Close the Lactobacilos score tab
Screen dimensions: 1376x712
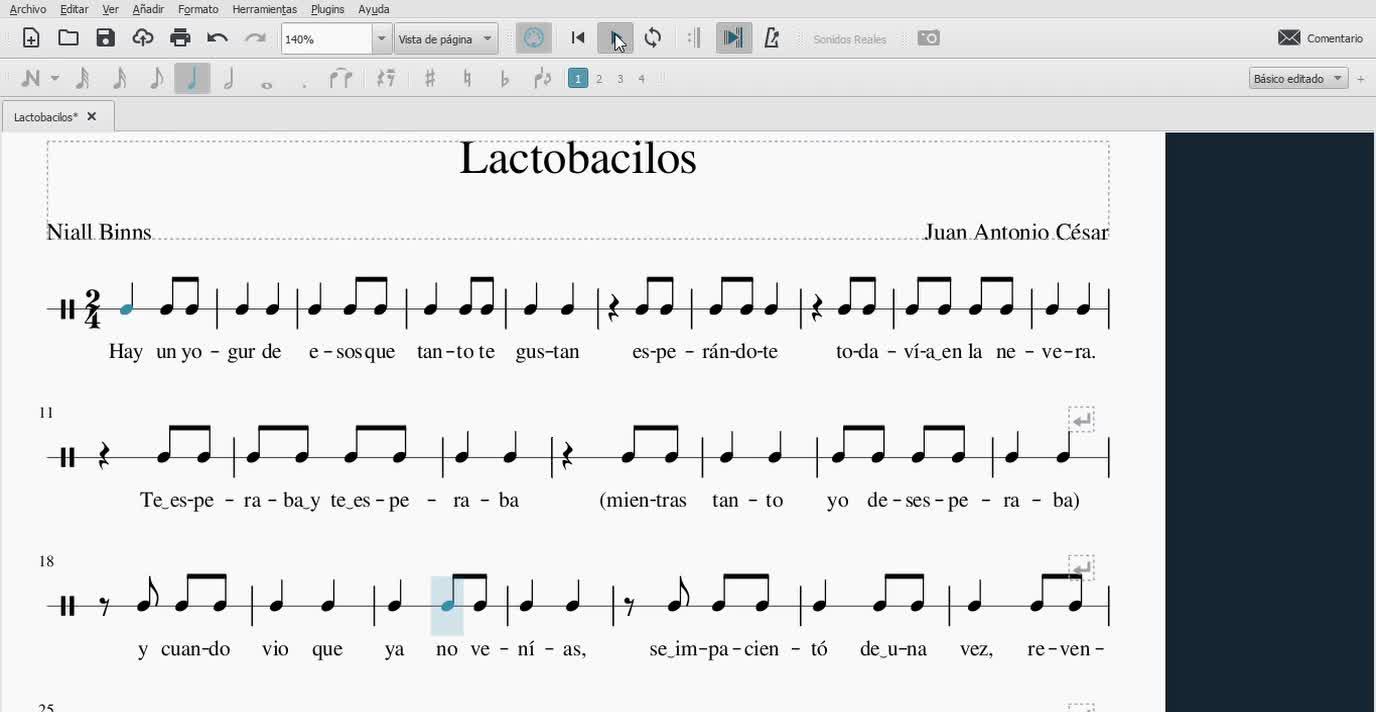coord(92,117)
